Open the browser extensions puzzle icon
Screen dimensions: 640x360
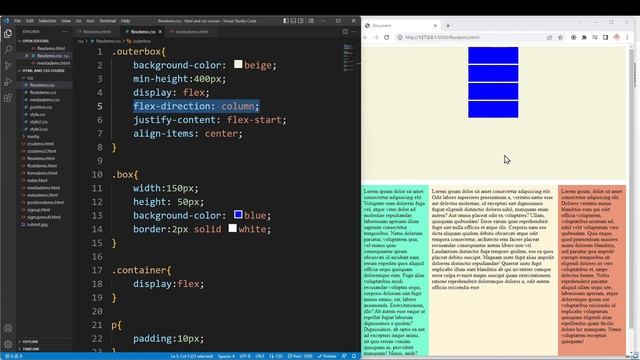click(x=584, y=37)
